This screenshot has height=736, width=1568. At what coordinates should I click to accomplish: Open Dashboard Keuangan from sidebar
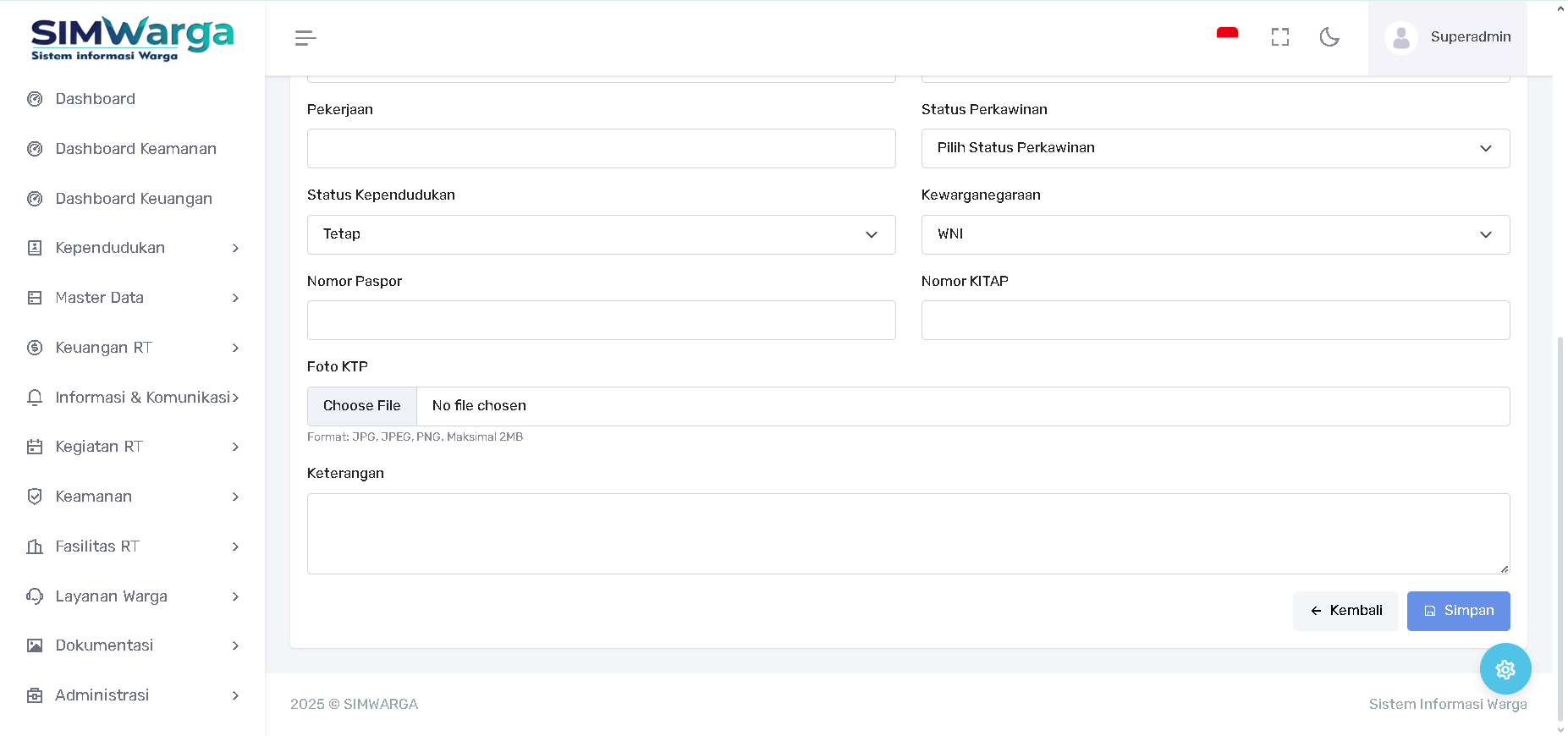(x=134, y=199)
